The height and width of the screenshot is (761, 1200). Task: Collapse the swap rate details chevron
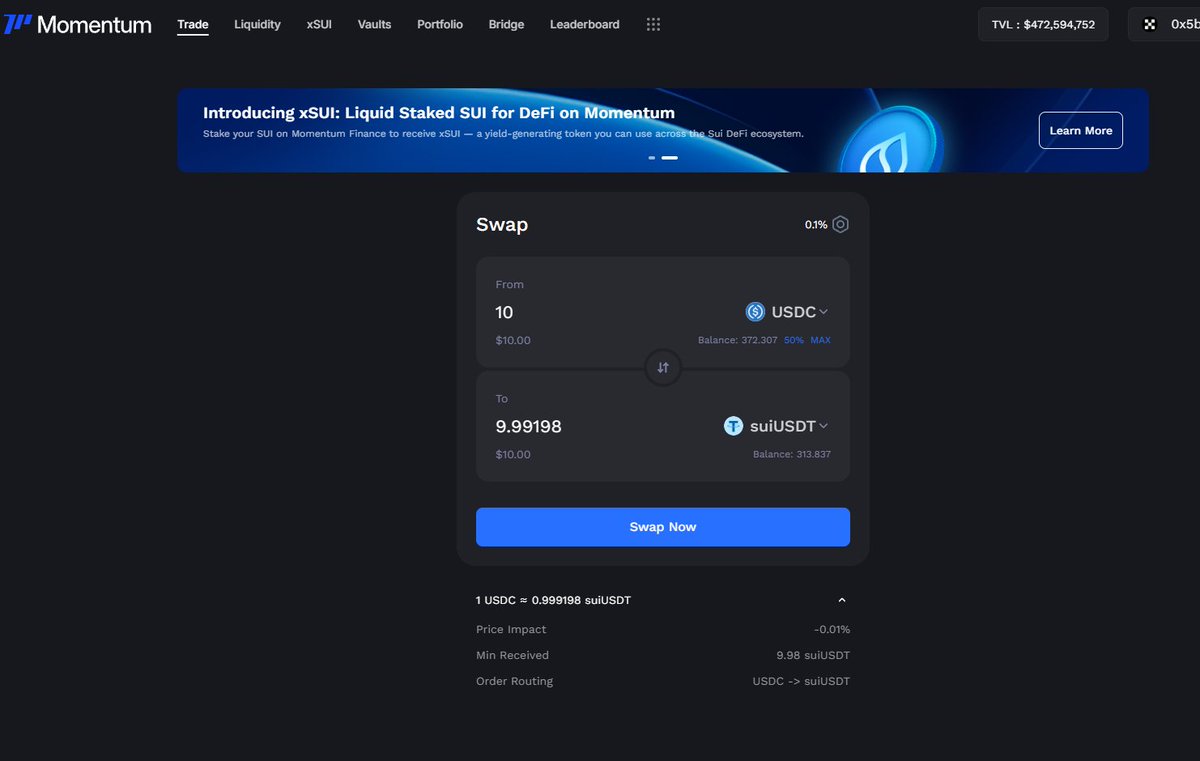[842, 600]
